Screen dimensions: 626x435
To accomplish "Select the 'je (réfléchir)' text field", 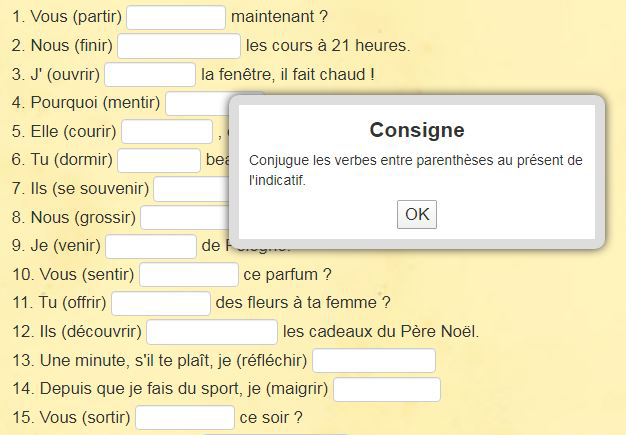I will click(374, 360).
